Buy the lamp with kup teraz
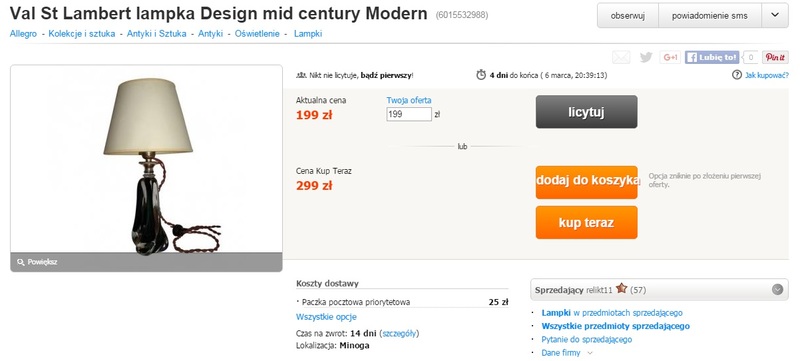The height and width of the screenshot is (361, 800). (x=586, y=222)
